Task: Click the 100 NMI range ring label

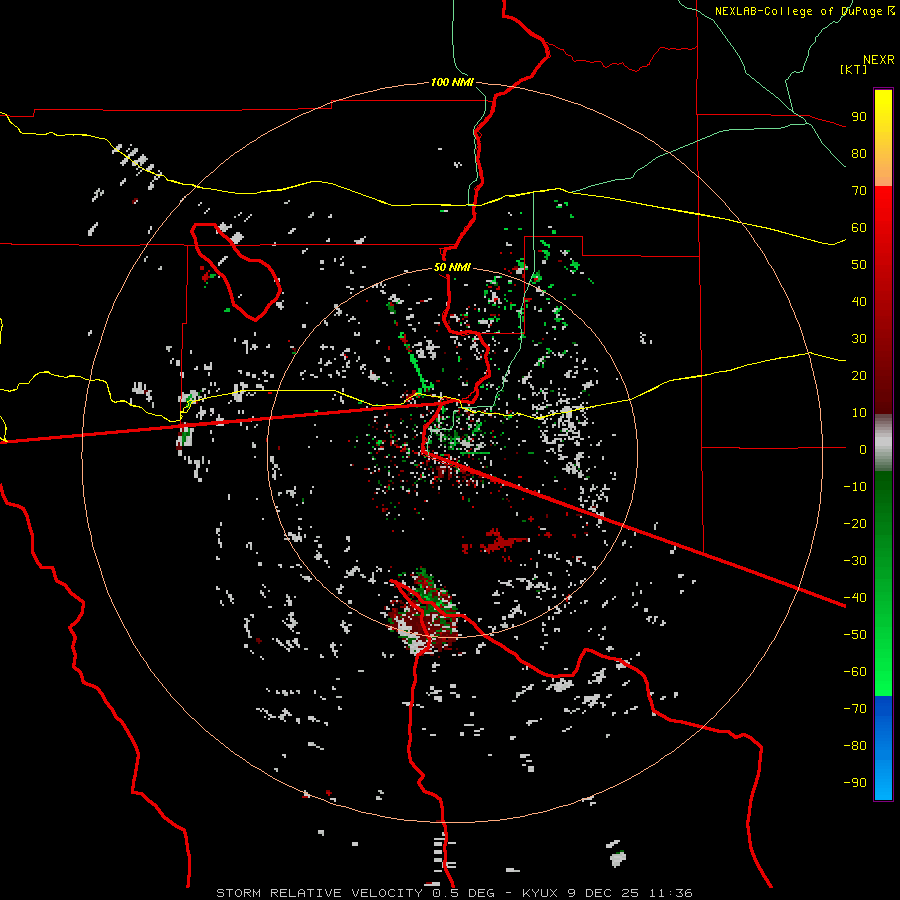Action: coord(452,82)
